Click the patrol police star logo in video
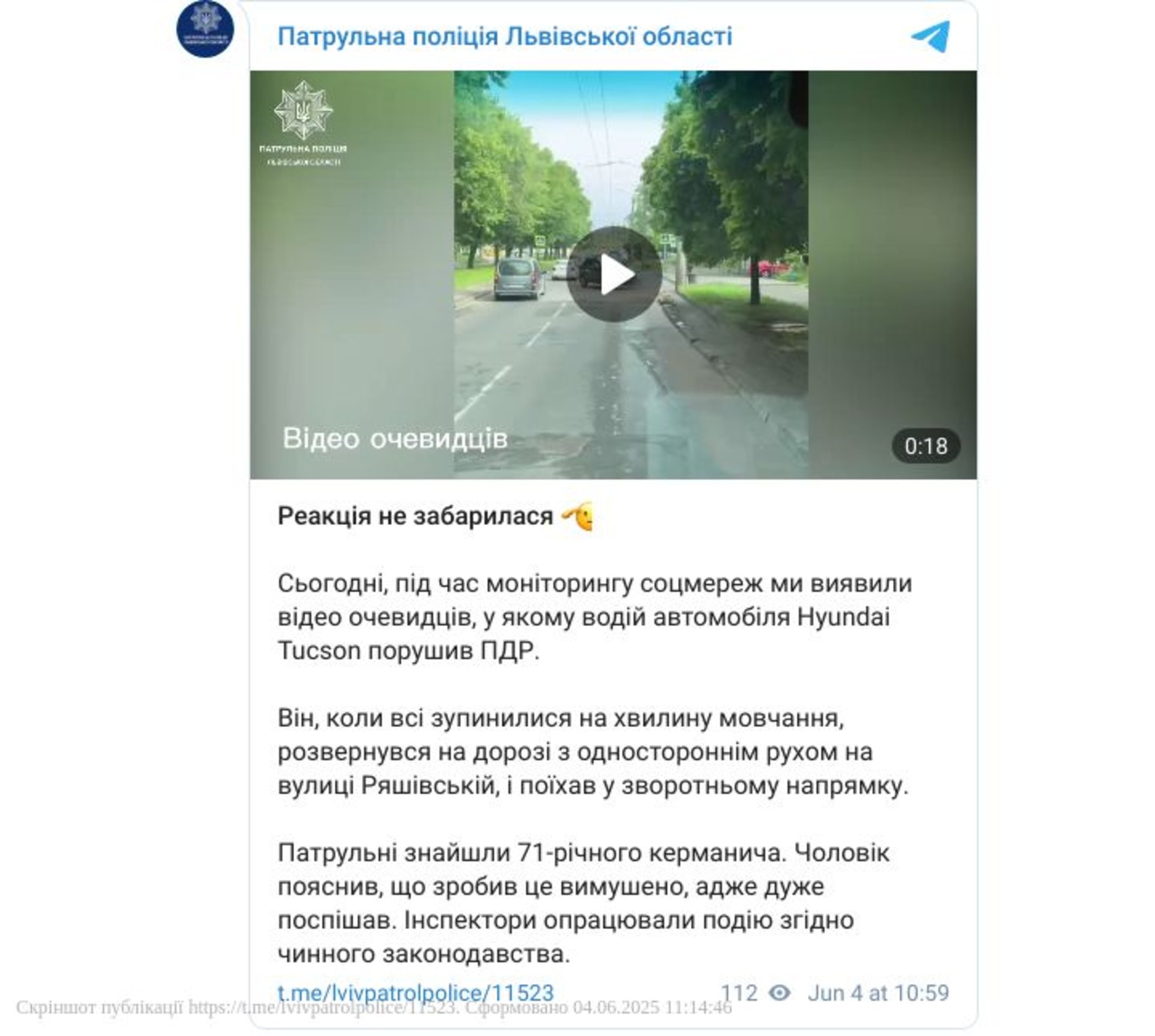Viewport: 1155px width, 1036px height. tap(303, 111)
